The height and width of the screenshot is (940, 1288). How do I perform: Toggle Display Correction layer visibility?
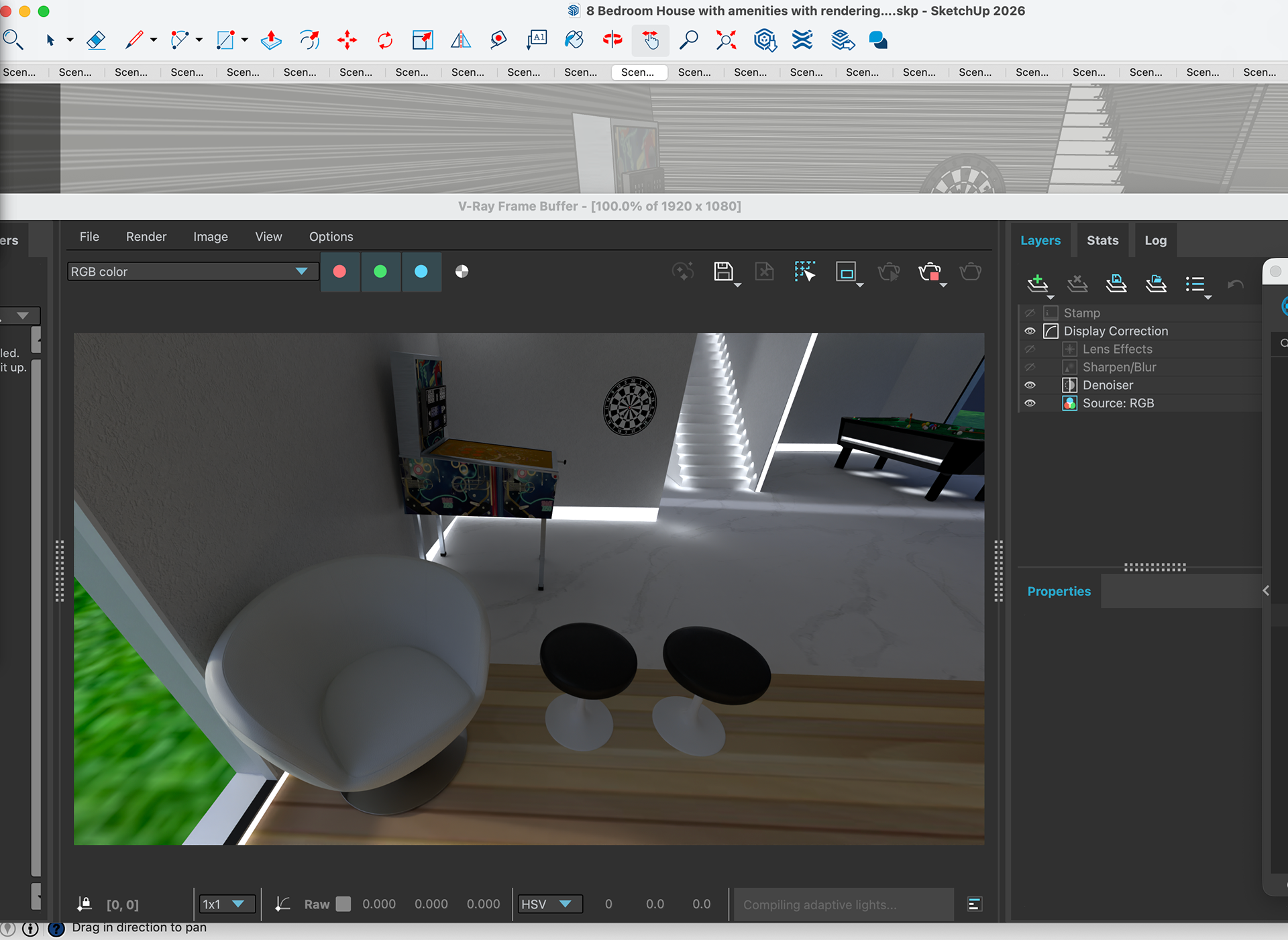tap(1030, 331)
